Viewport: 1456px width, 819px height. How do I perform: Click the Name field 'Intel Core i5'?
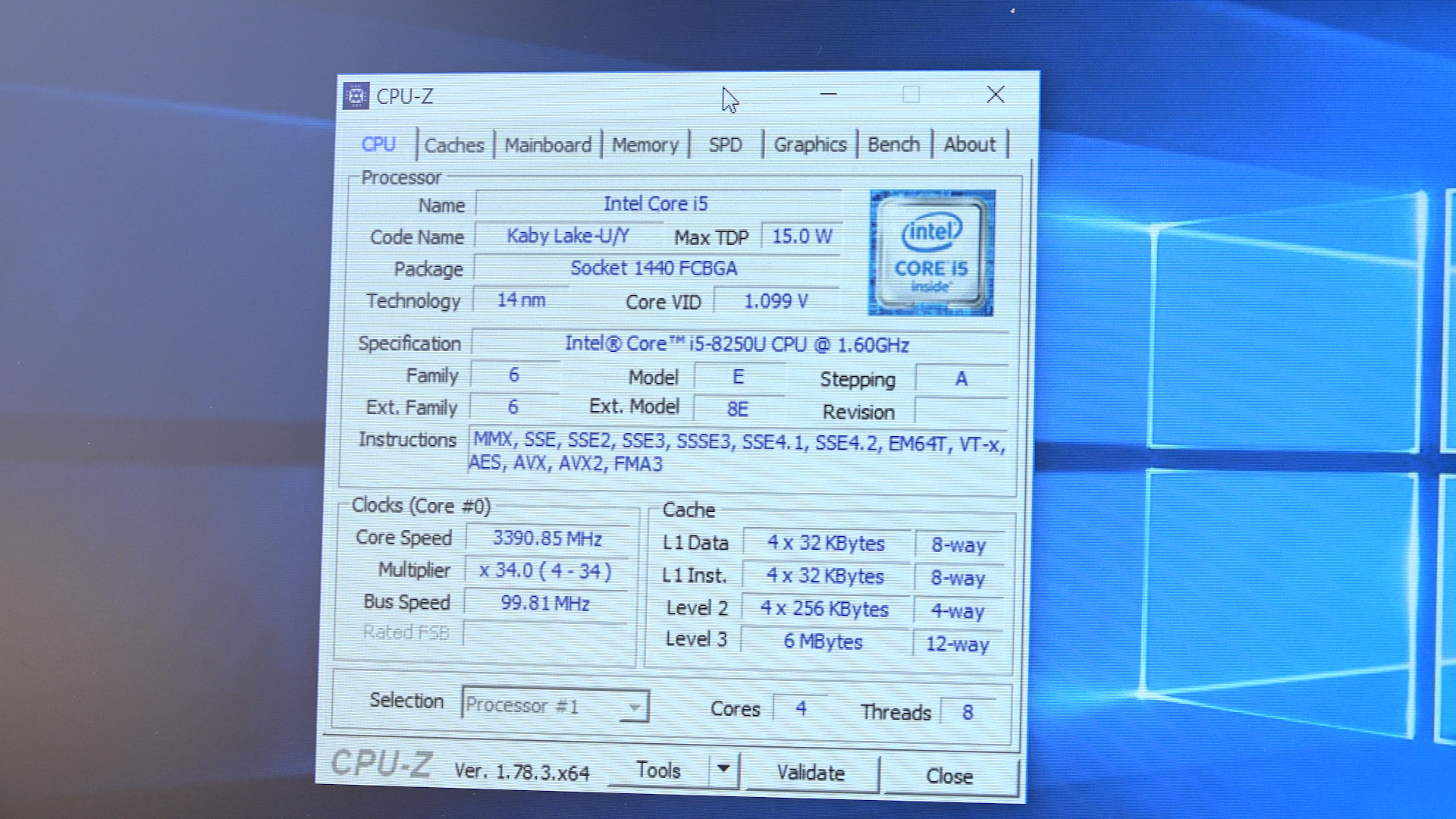[x=657, y=204]
